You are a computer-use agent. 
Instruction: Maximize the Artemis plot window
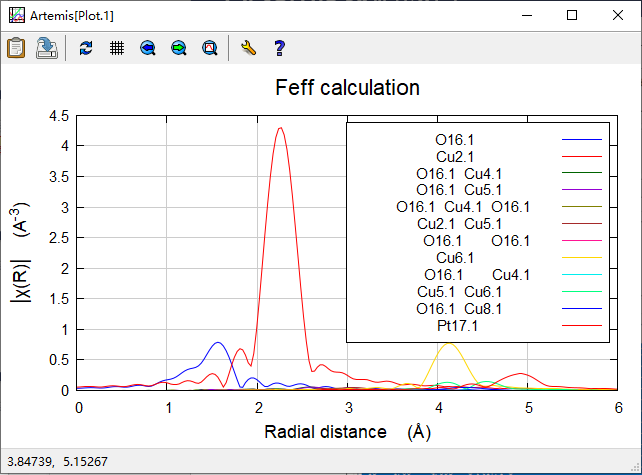(572, 15)
